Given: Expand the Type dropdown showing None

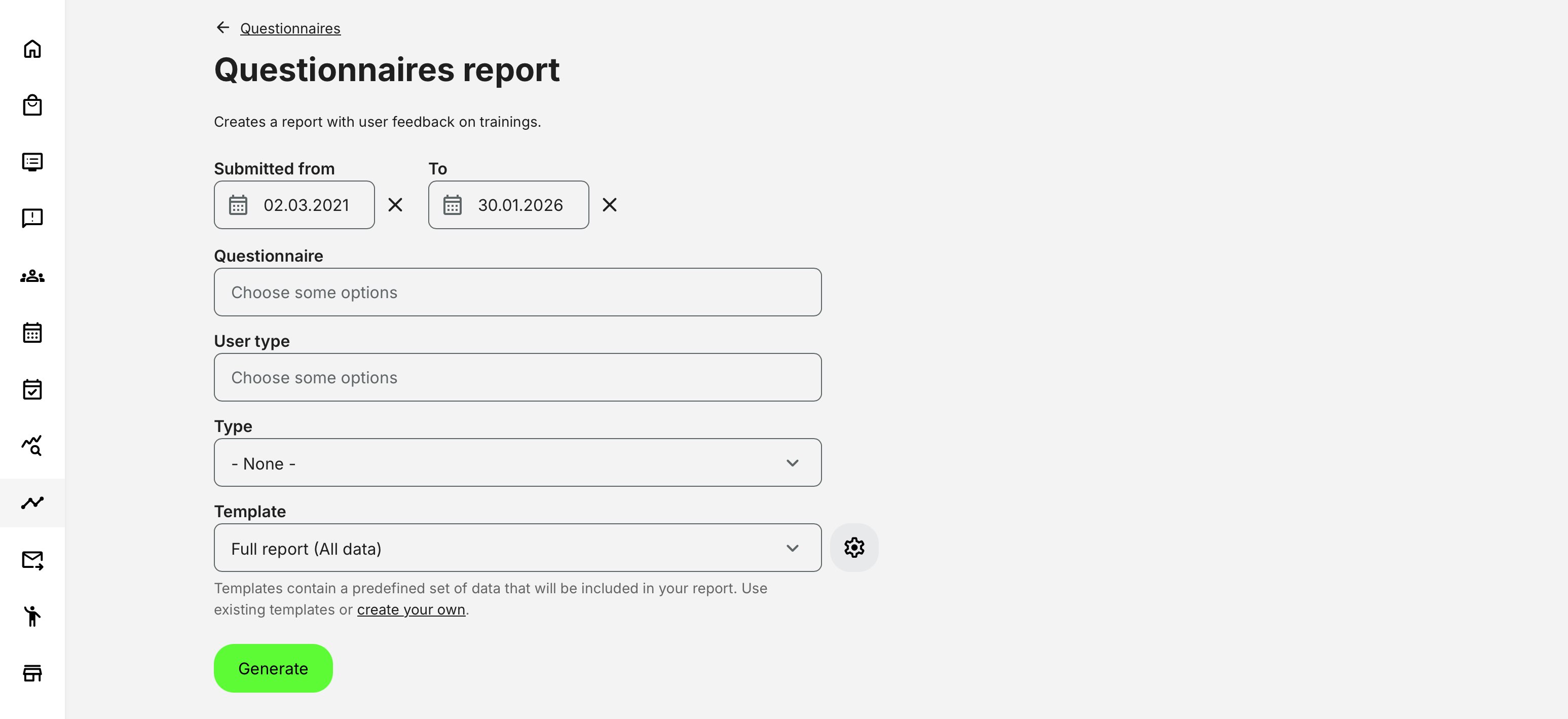Looking at the screenshot, I should [x=517, y=463].
